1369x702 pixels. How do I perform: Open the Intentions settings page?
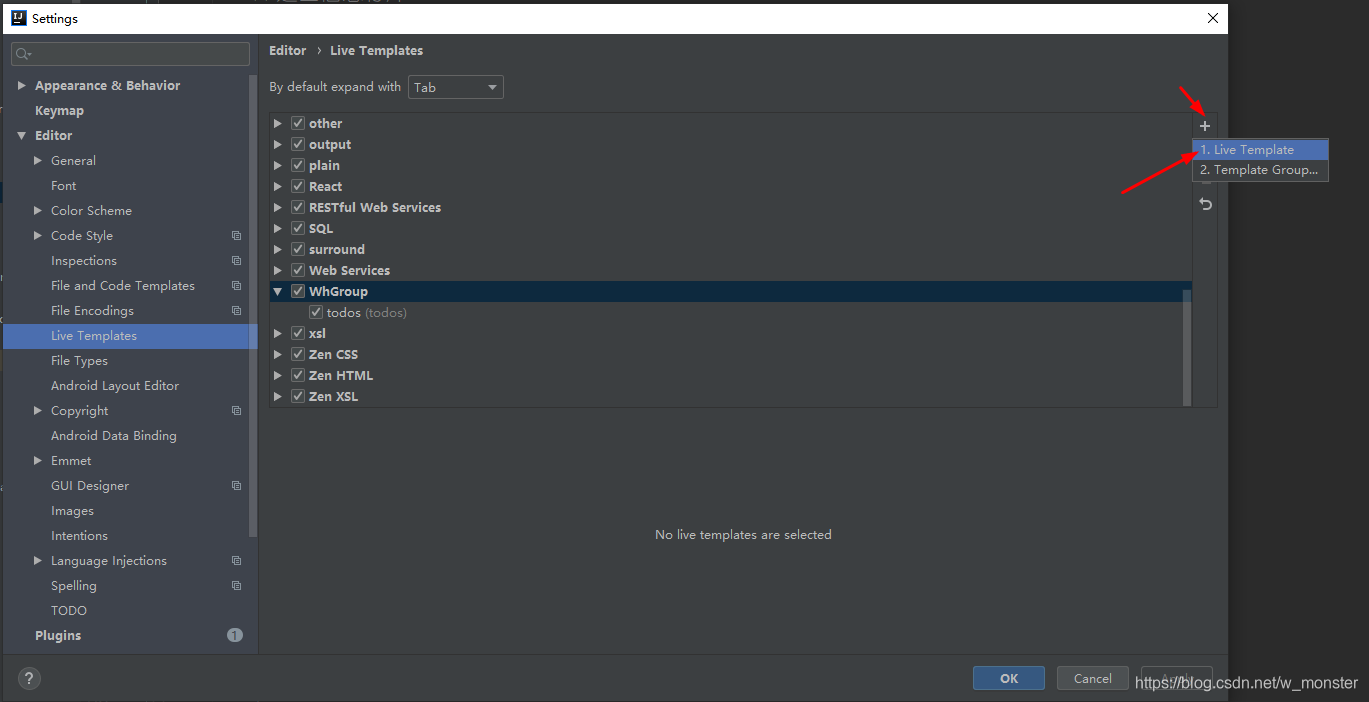79,535
